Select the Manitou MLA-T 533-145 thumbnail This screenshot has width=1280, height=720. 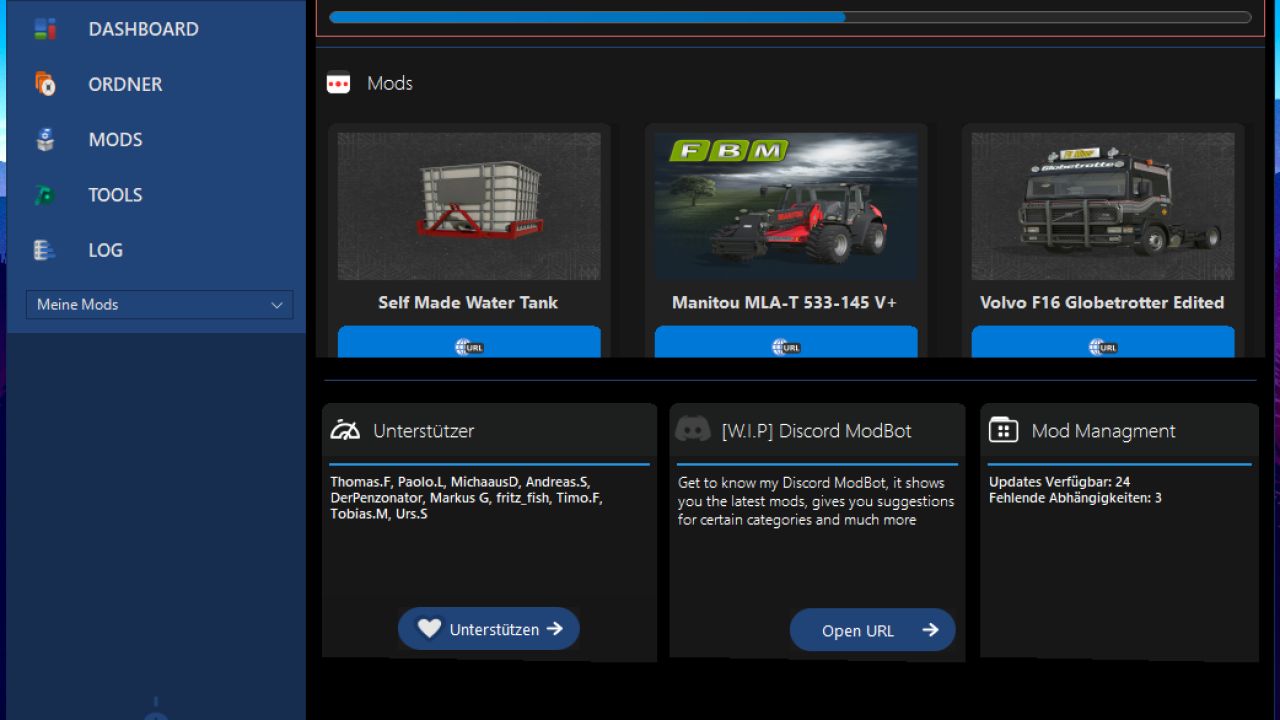786,206
